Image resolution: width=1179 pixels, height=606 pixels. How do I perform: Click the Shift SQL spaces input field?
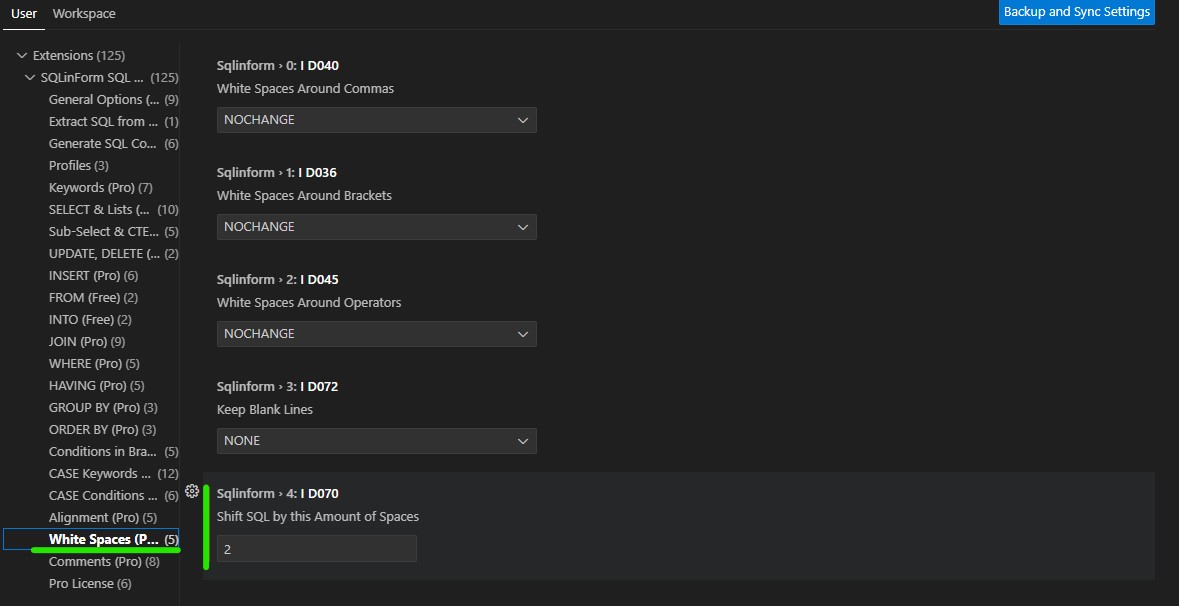(x=317, y=549)
